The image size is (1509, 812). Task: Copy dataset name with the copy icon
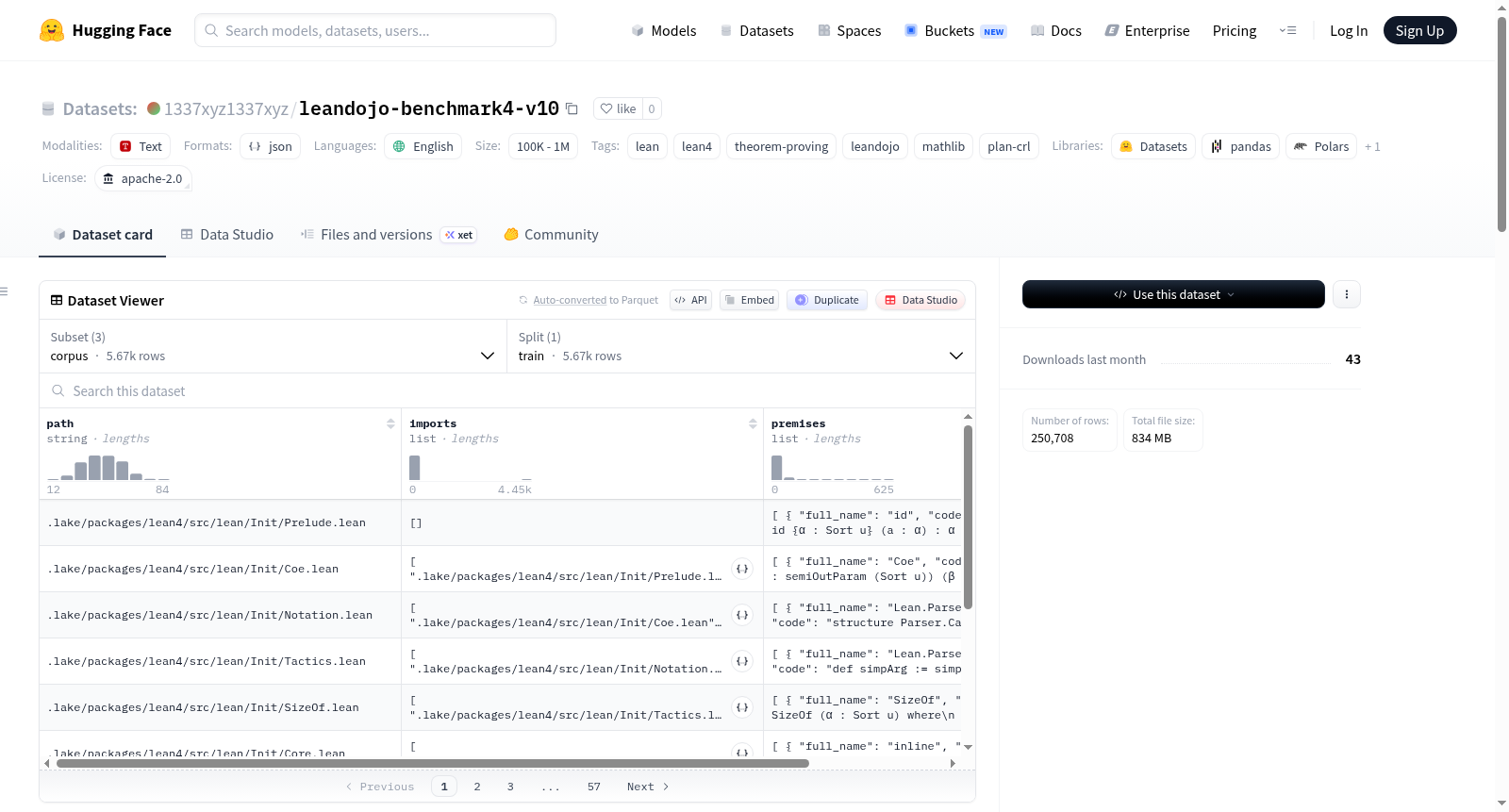coord(572,108)
